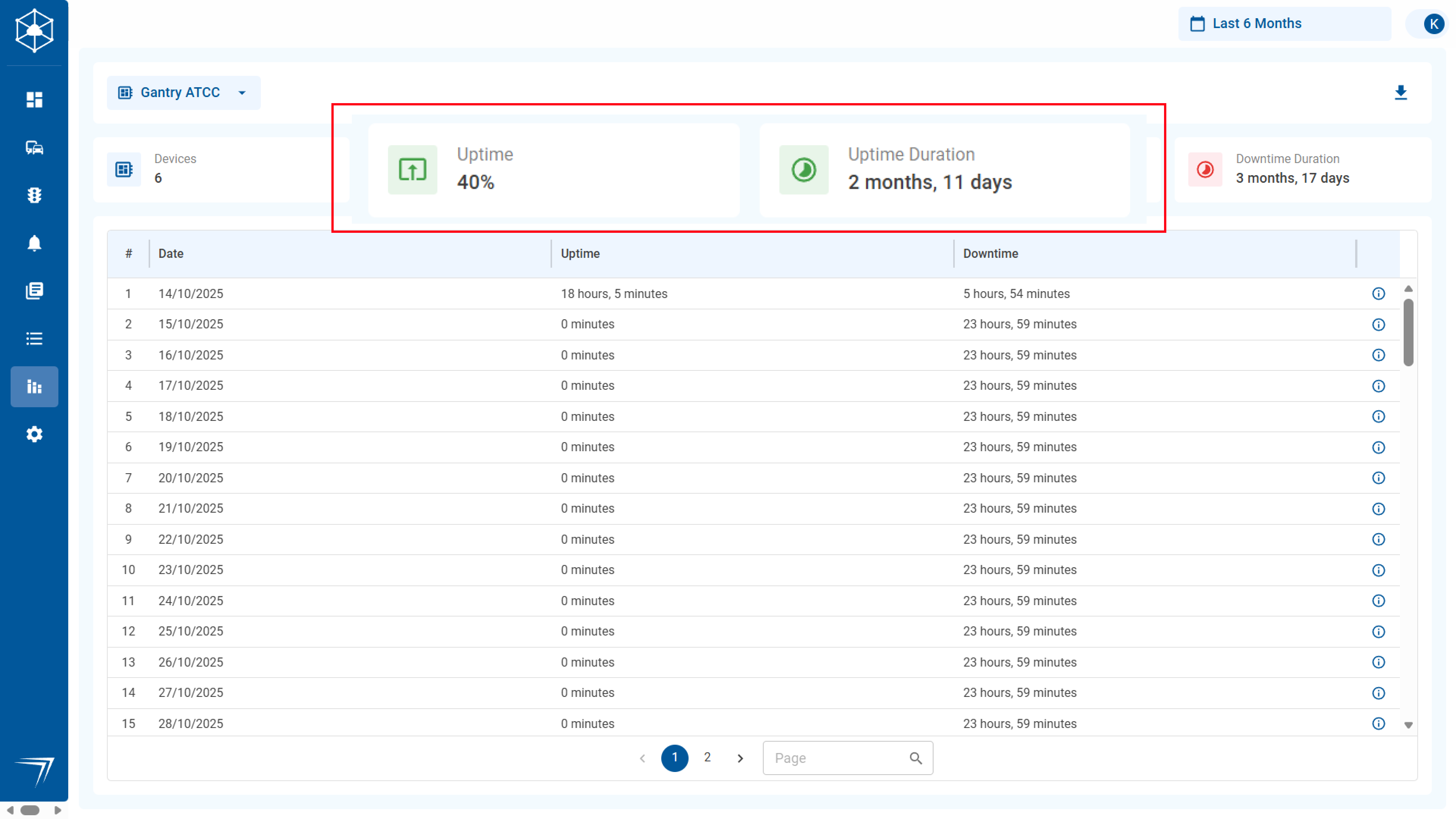Open info icon for 18/10/2025 row
The image size is (1456, 819).
[x=1379, y=417]
